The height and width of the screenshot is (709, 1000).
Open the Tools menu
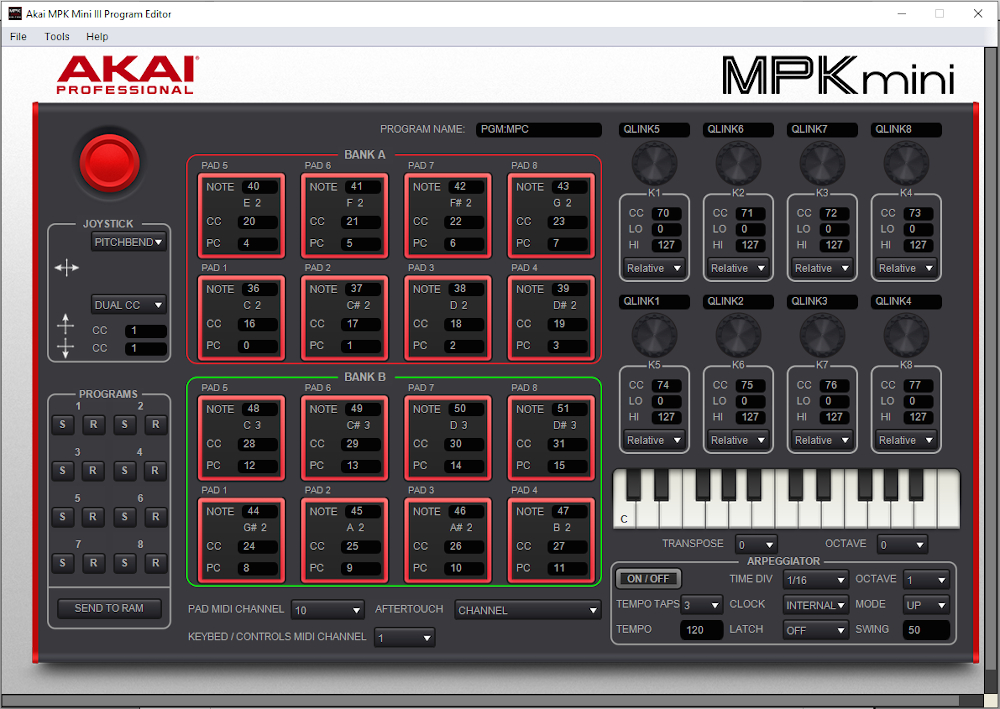coord(57,36)
